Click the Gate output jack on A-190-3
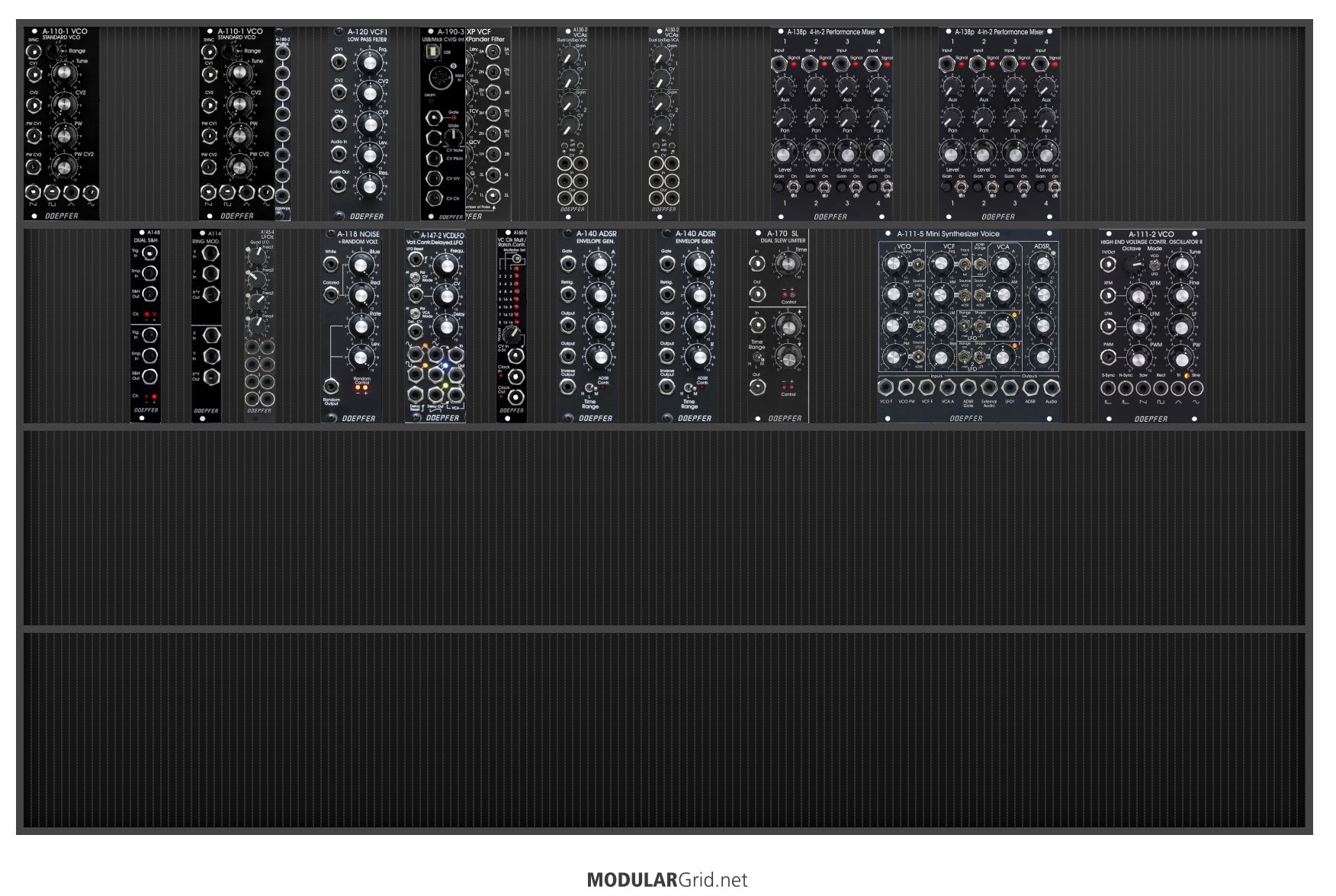1336x896 pixels. coord(433,118)
